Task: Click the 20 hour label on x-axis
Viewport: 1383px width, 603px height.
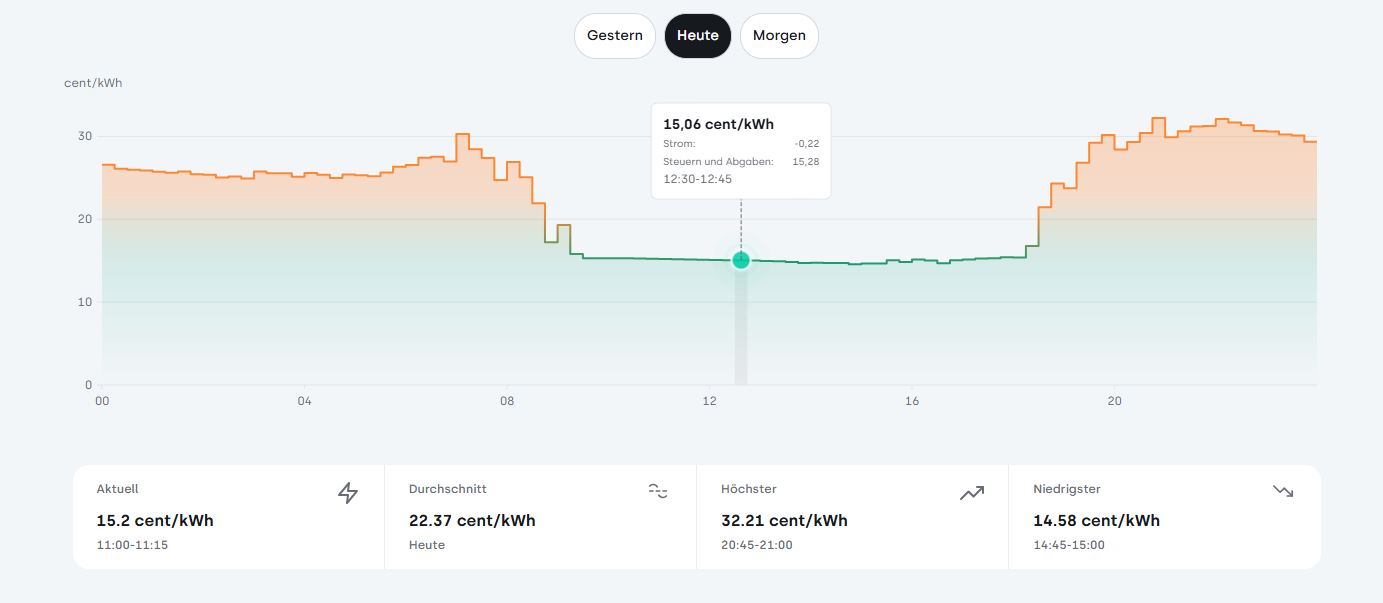Action: tap(1114, 401)
